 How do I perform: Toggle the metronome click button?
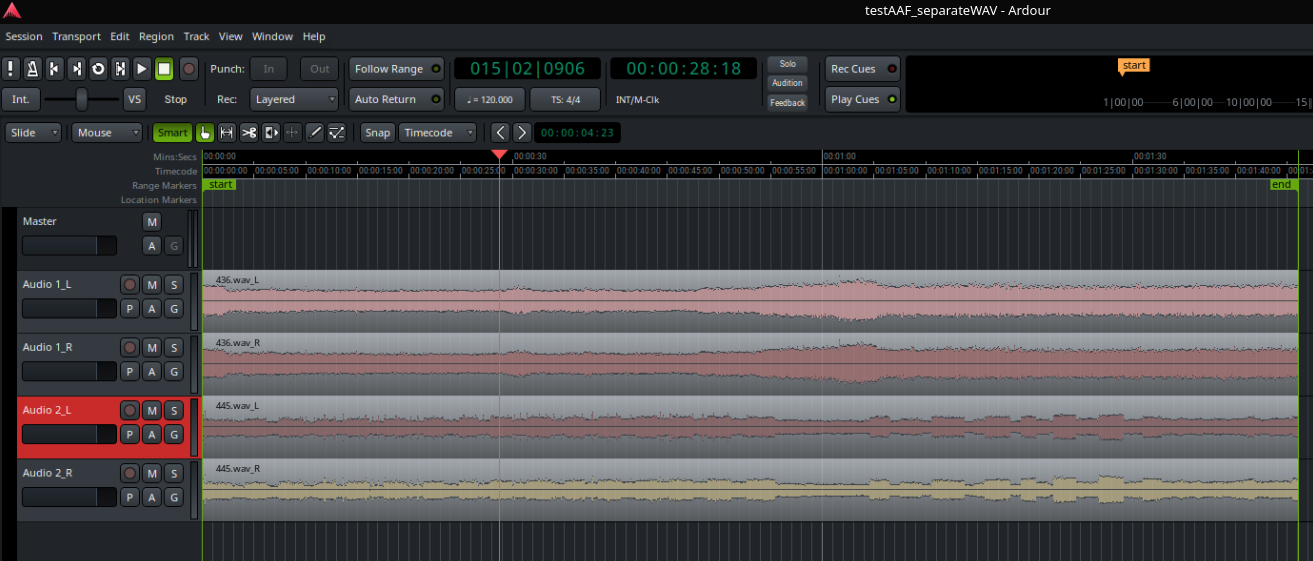pos(32,69)
